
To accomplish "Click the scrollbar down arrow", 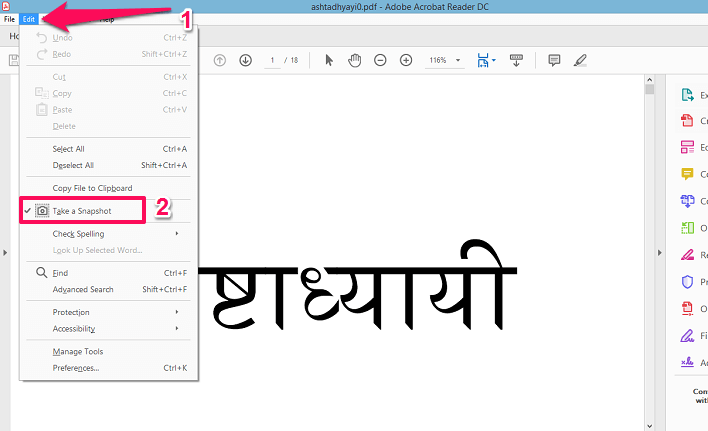I will pyautogui.click(x=650, y=426).
